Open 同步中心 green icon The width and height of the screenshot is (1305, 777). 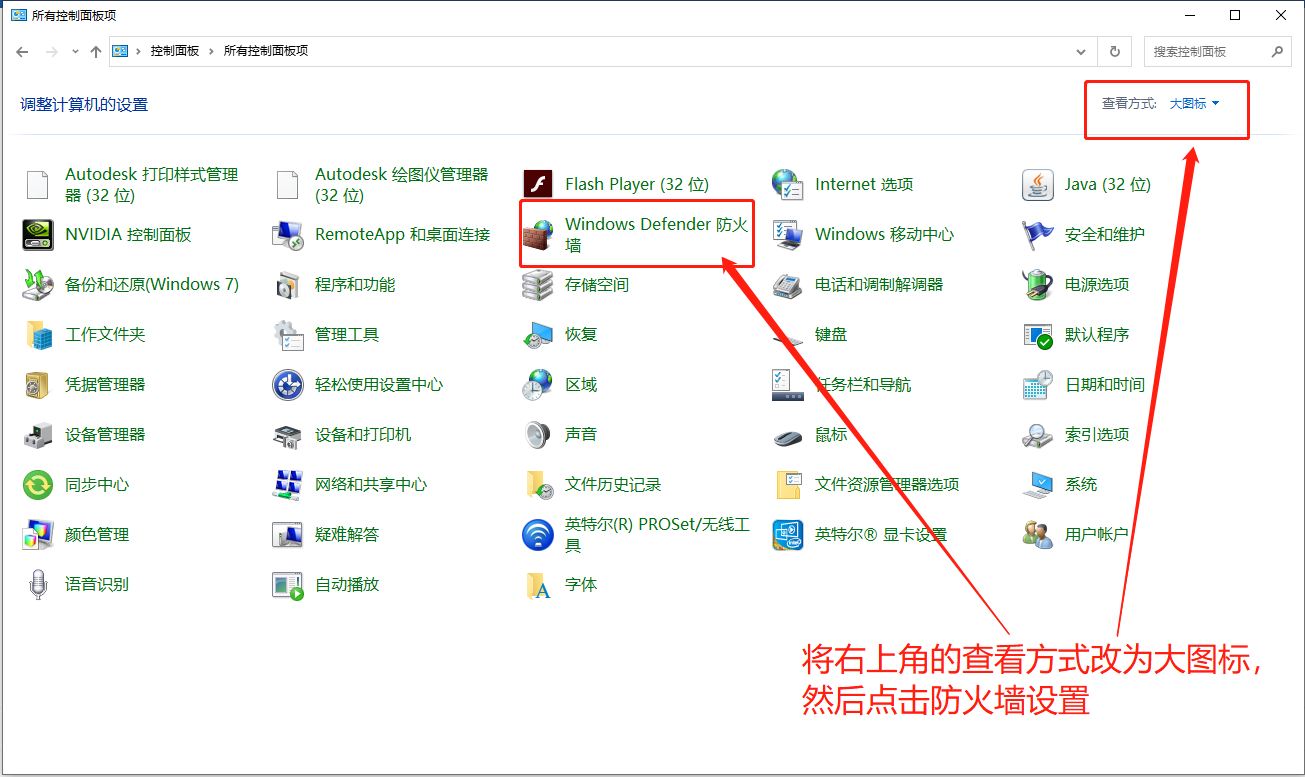[x=37, y=485]
